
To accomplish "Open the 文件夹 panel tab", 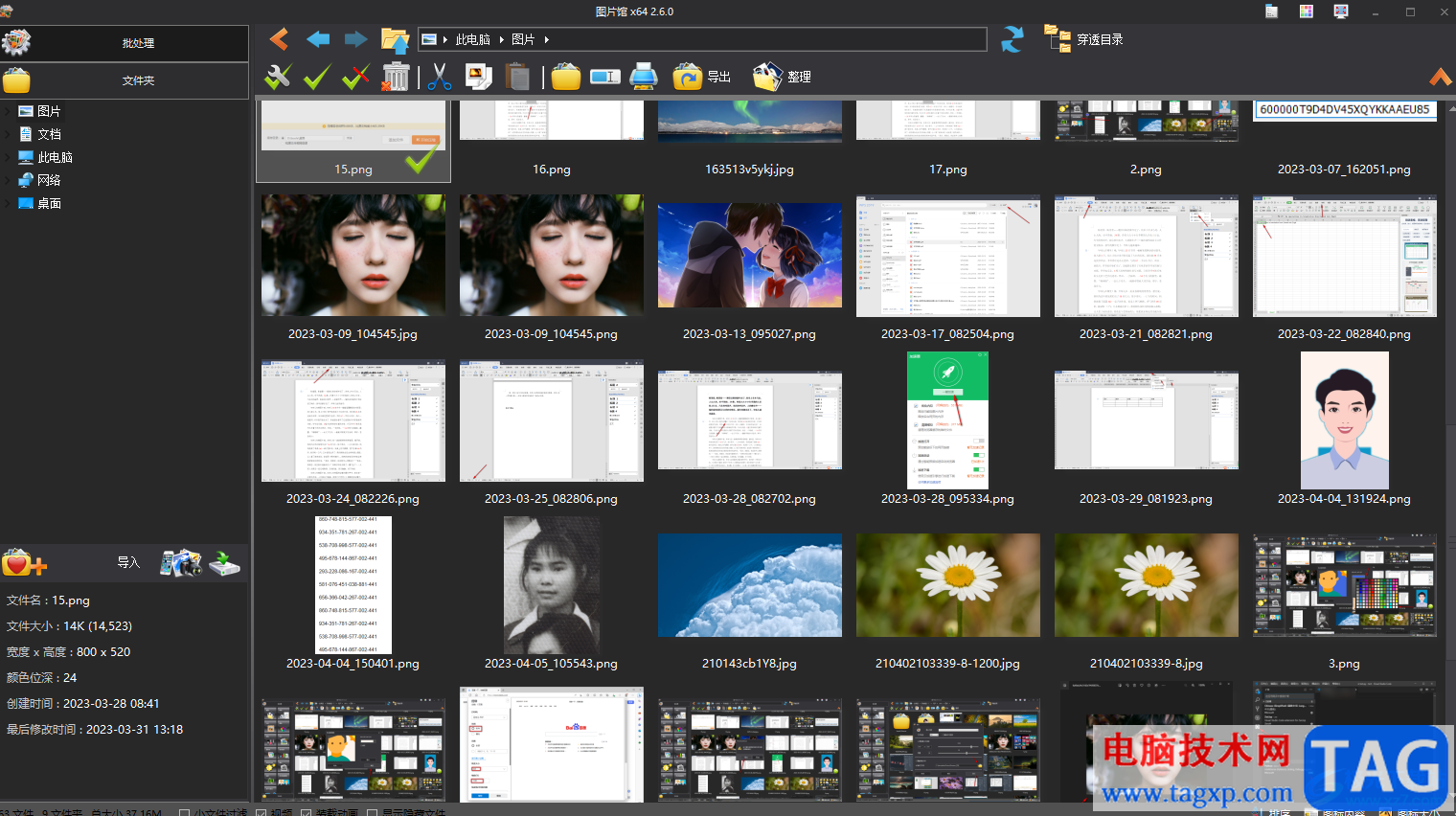I will pyautogui.click(x=125, y=80).
